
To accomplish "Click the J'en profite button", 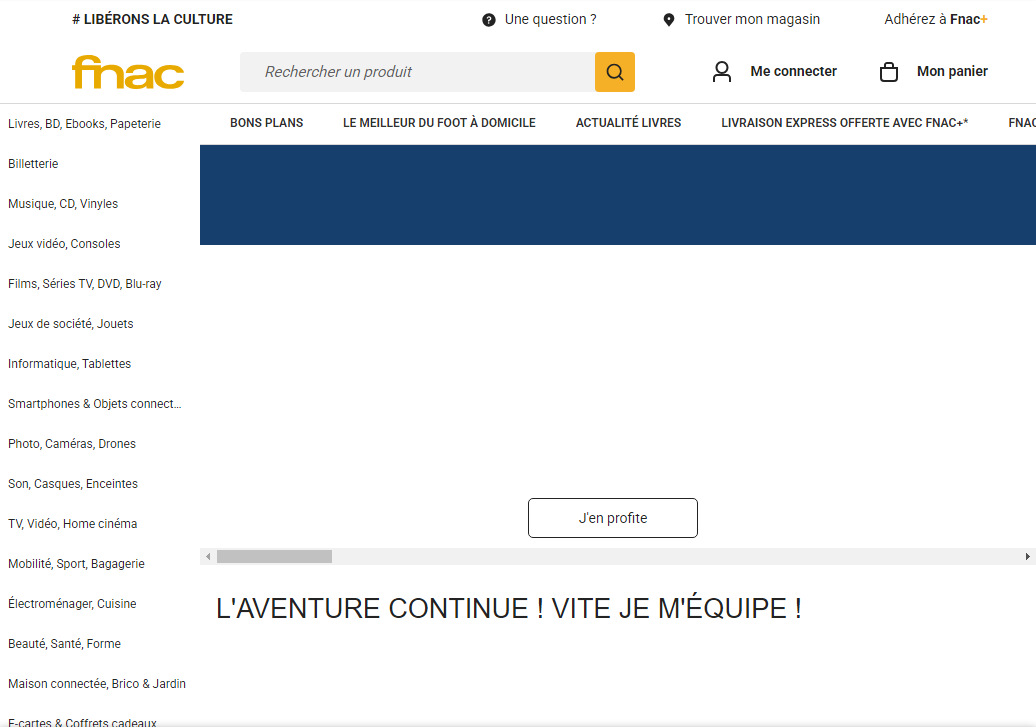I will [x=612, y=518].
